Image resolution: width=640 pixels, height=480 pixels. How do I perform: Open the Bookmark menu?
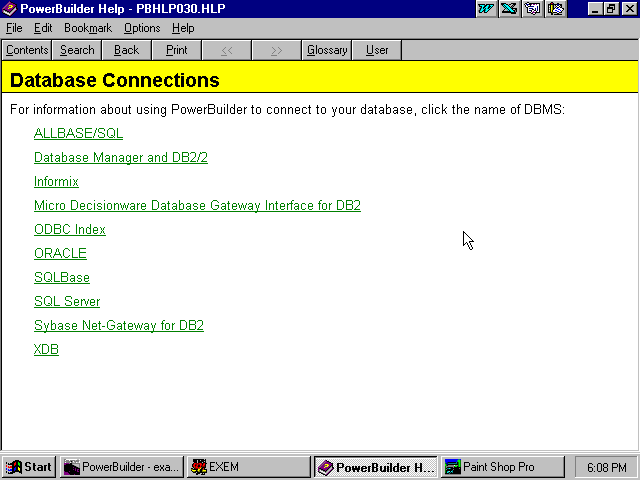[88, 28]
